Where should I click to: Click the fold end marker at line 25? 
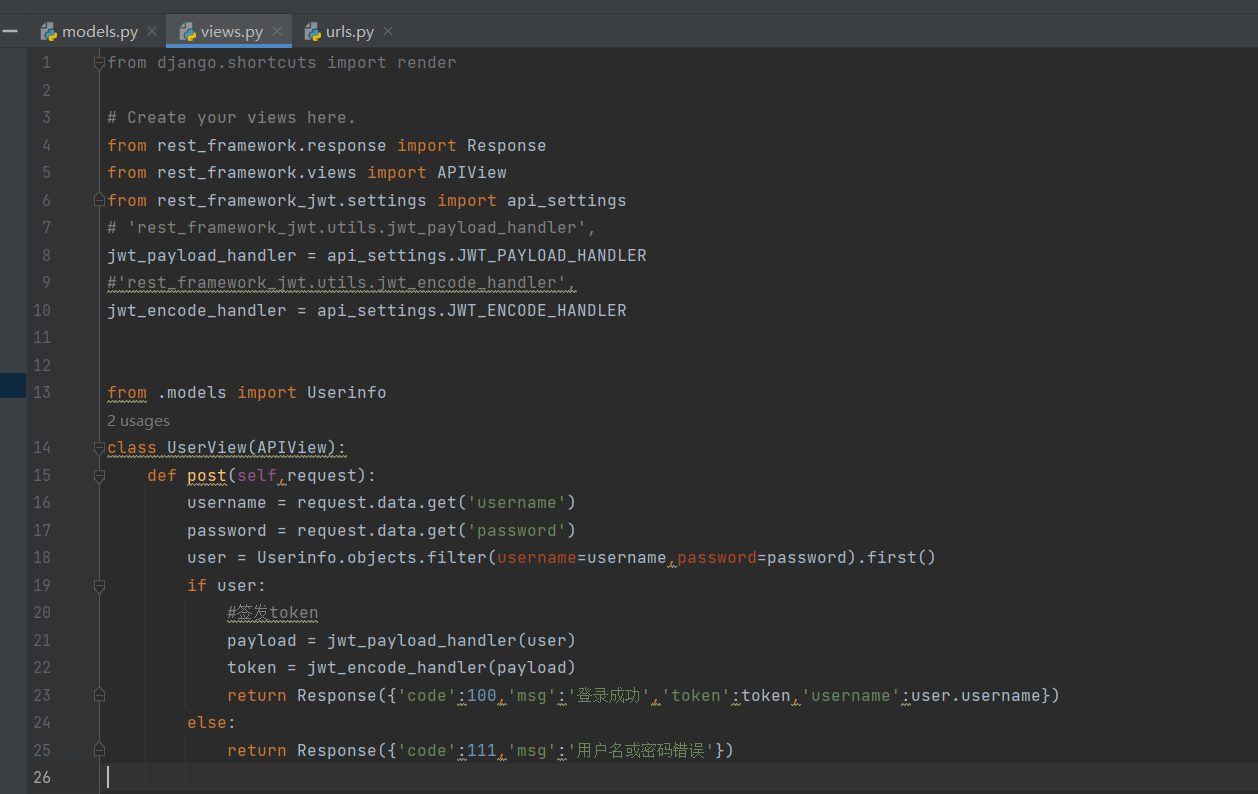[99, 750]
